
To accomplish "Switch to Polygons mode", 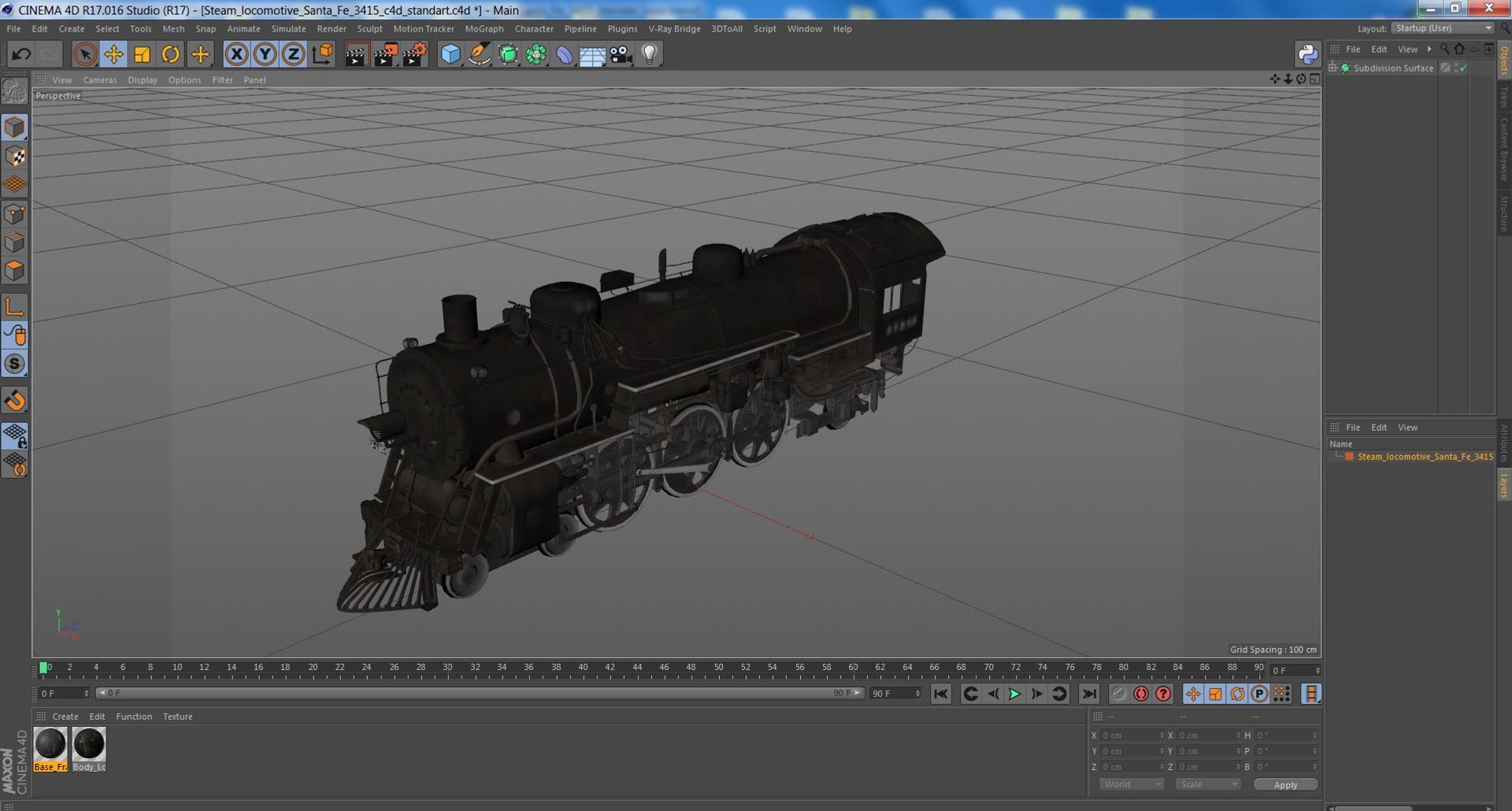I will click(x=15, y=271).
